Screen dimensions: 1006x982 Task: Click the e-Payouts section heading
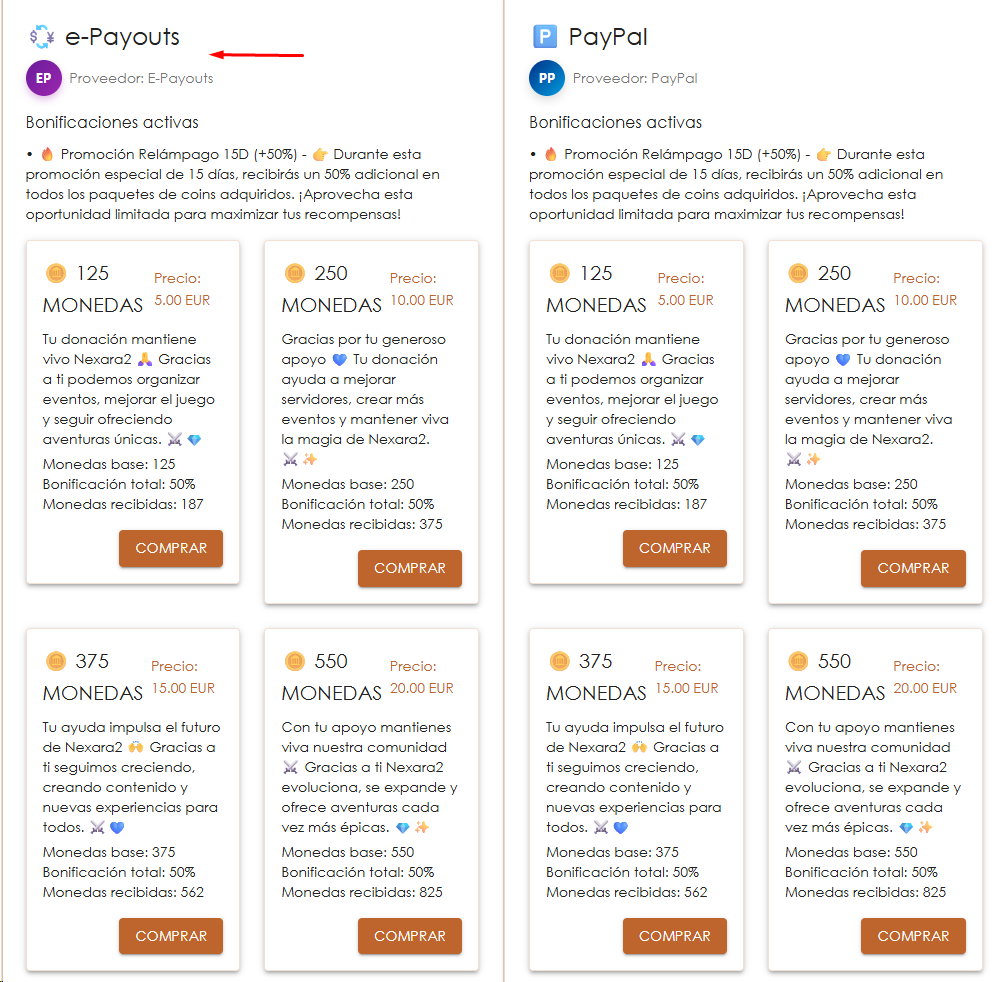tap(122, 38)
